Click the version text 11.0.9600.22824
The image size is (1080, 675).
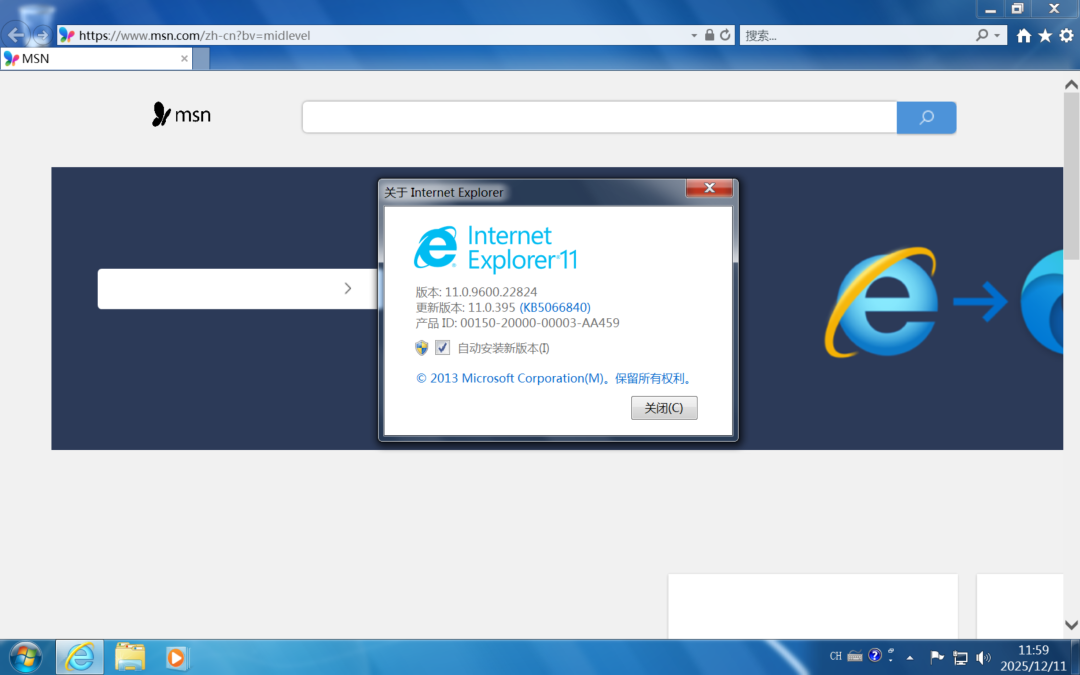pyautogui.click(x=490, y=292)
